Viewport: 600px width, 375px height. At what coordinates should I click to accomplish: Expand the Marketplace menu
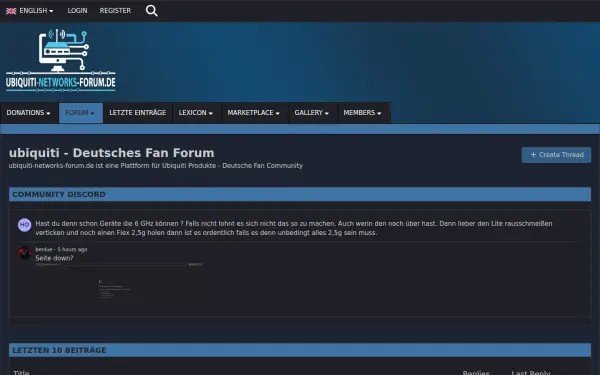click(254, 113)
